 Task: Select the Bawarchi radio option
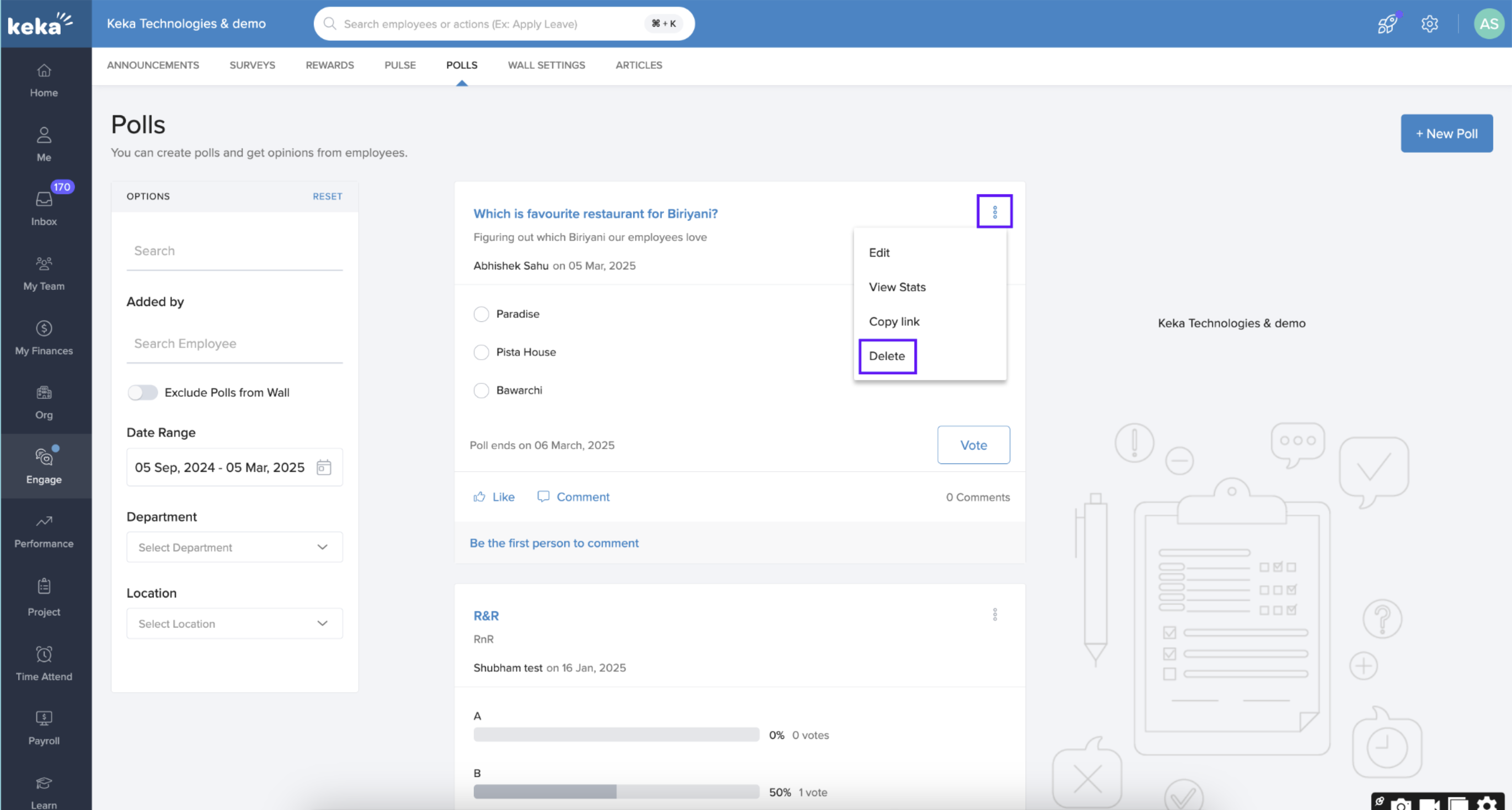(482, 390)
